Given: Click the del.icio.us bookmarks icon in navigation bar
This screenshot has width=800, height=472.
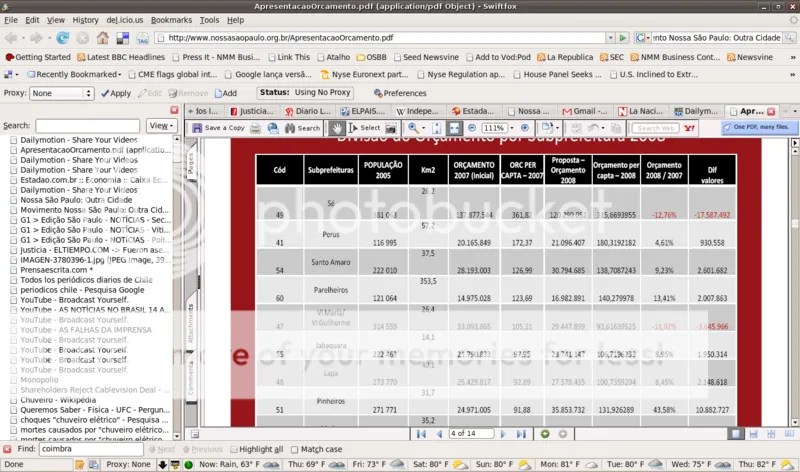Looking at the screenshot, I should click(x=122, y=38).
